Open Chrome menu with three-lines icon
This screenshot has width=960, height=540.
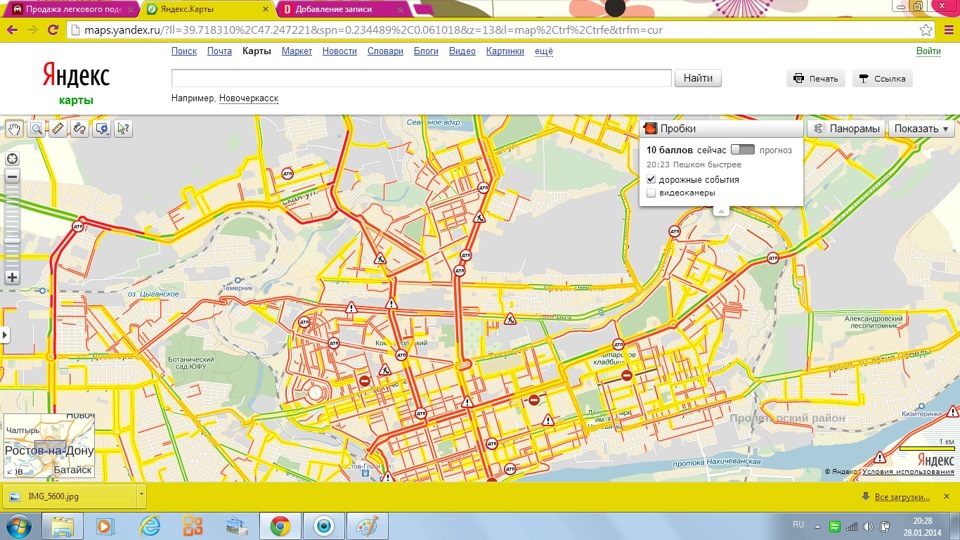point(948,30)
